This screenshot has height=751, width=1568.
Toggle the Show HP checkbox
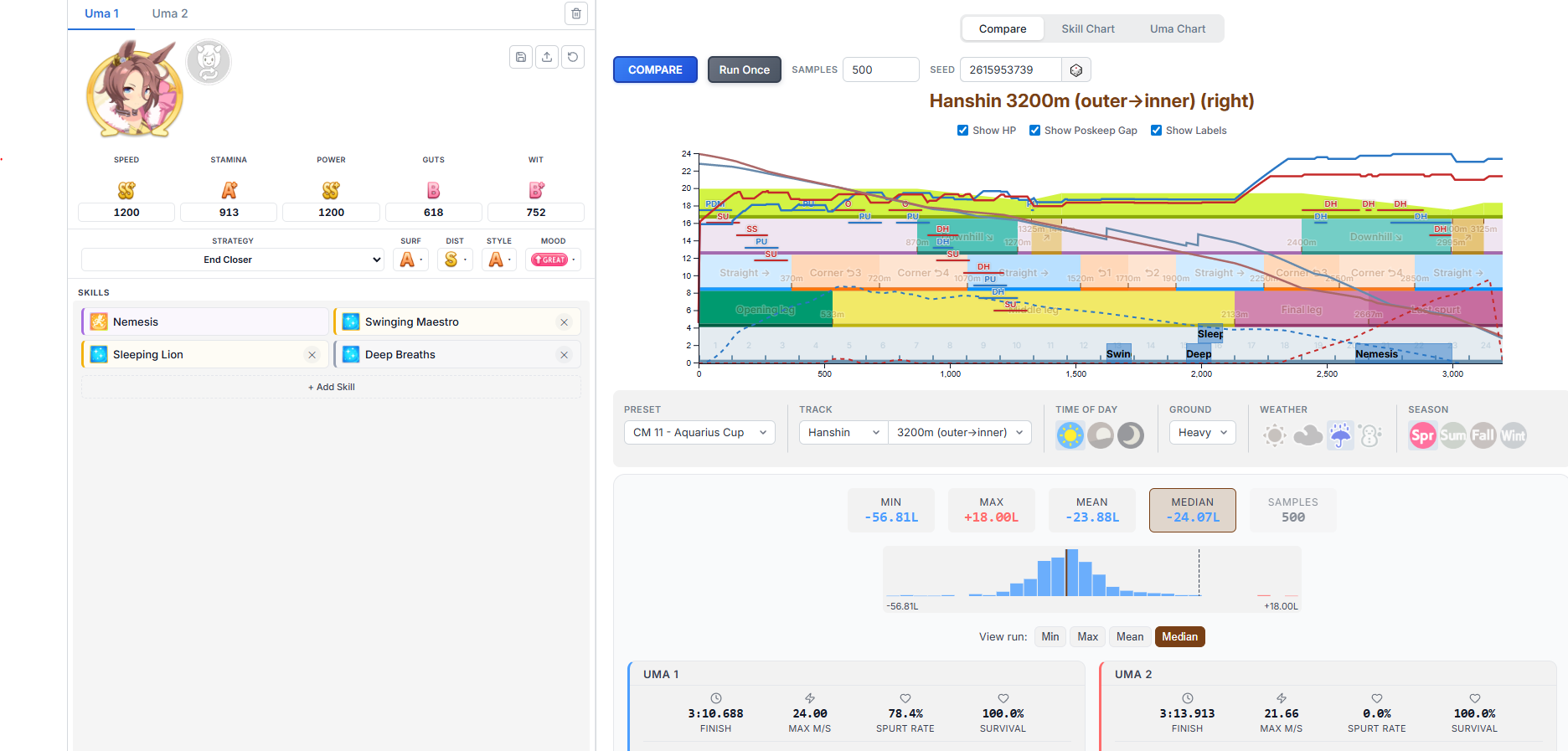click(962, 131)
